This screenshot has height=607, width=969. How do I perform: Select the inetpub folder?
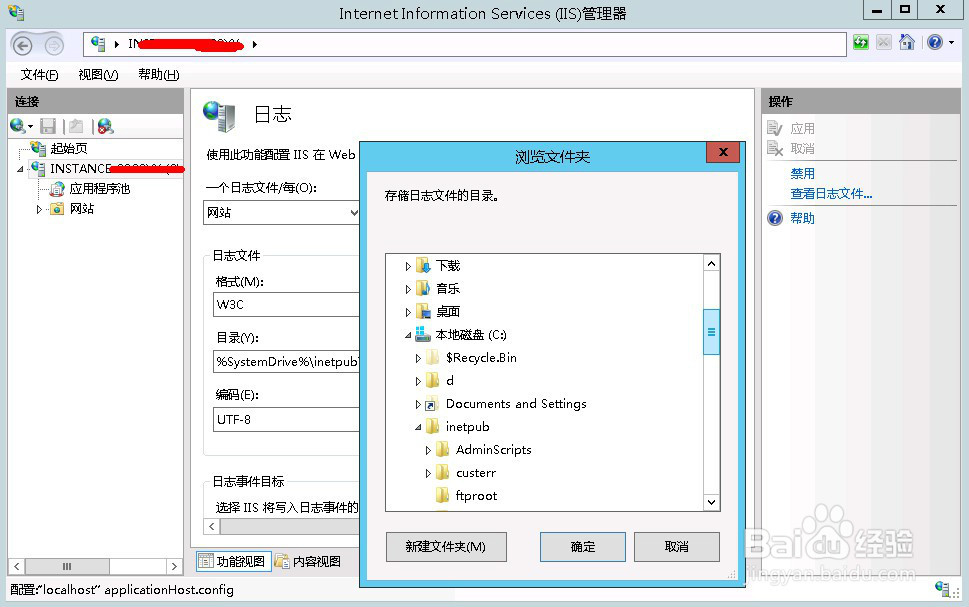point(467,427)
